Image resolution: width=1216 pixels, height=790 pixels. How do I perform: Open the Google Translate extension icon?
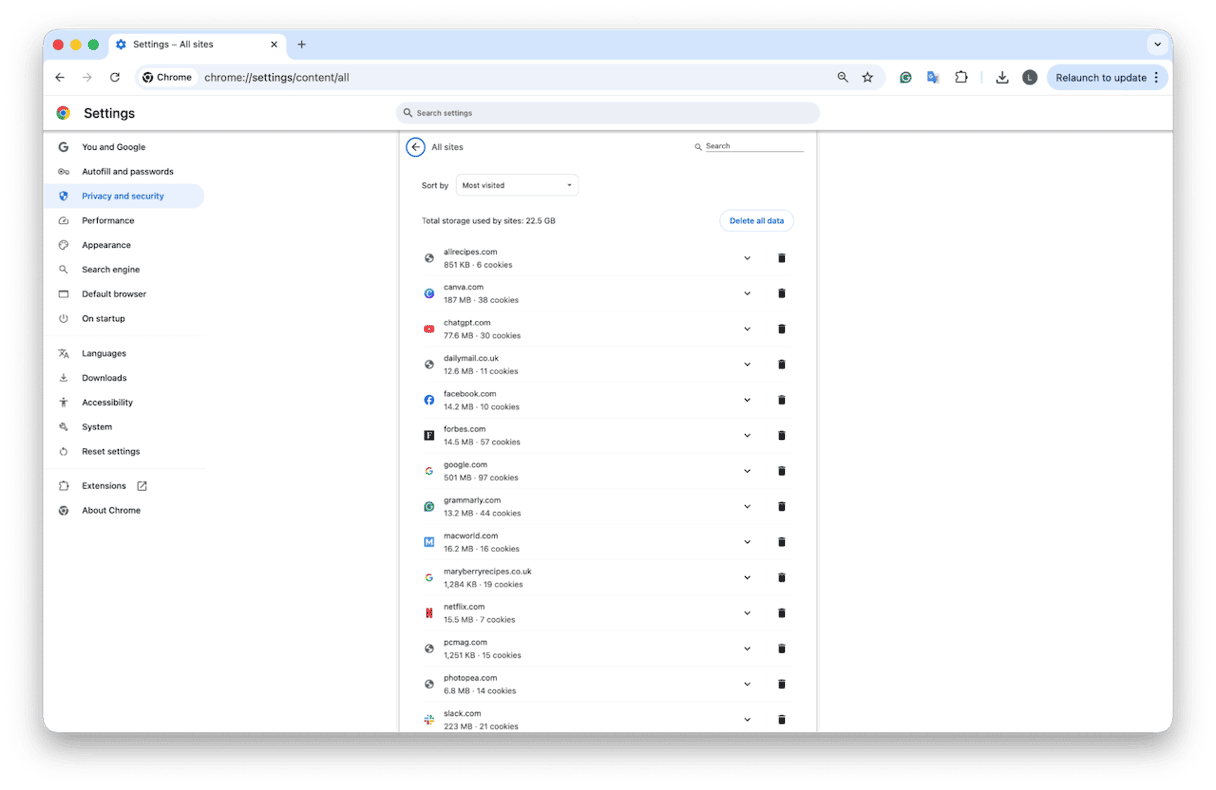tap(933, 76)
